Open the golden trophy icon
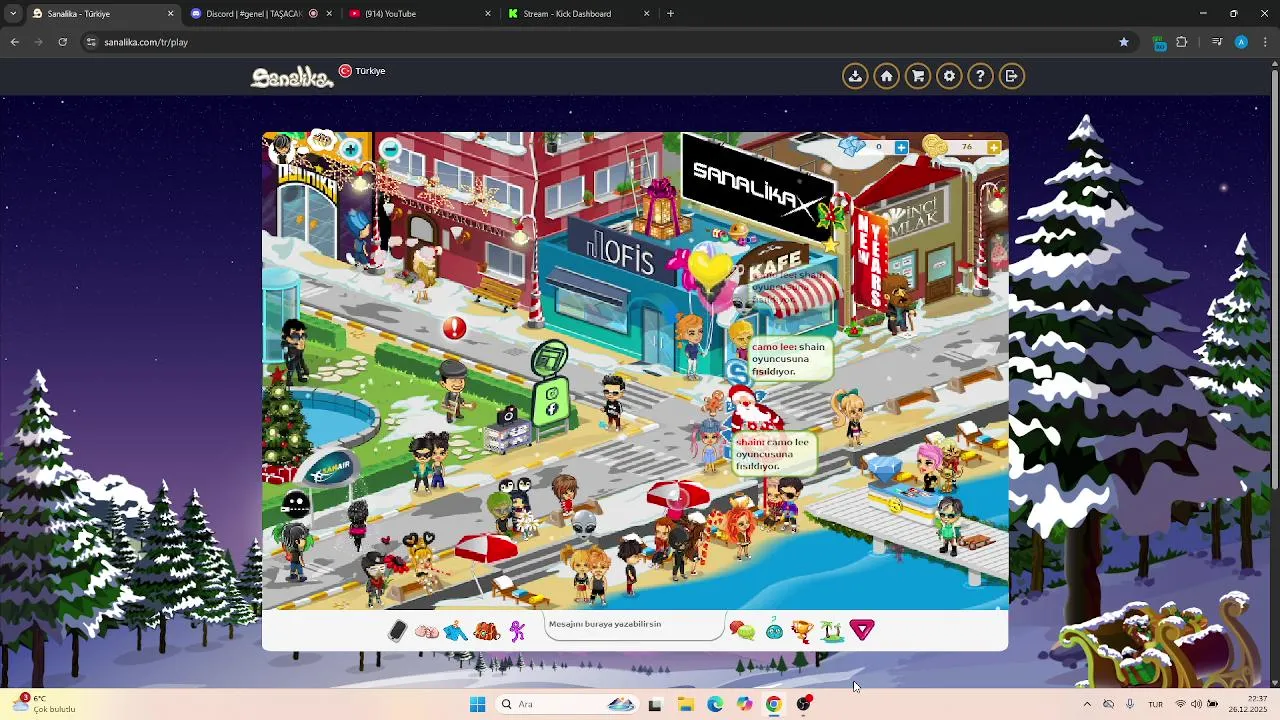Screen dimensions: 1280x720 802,630
